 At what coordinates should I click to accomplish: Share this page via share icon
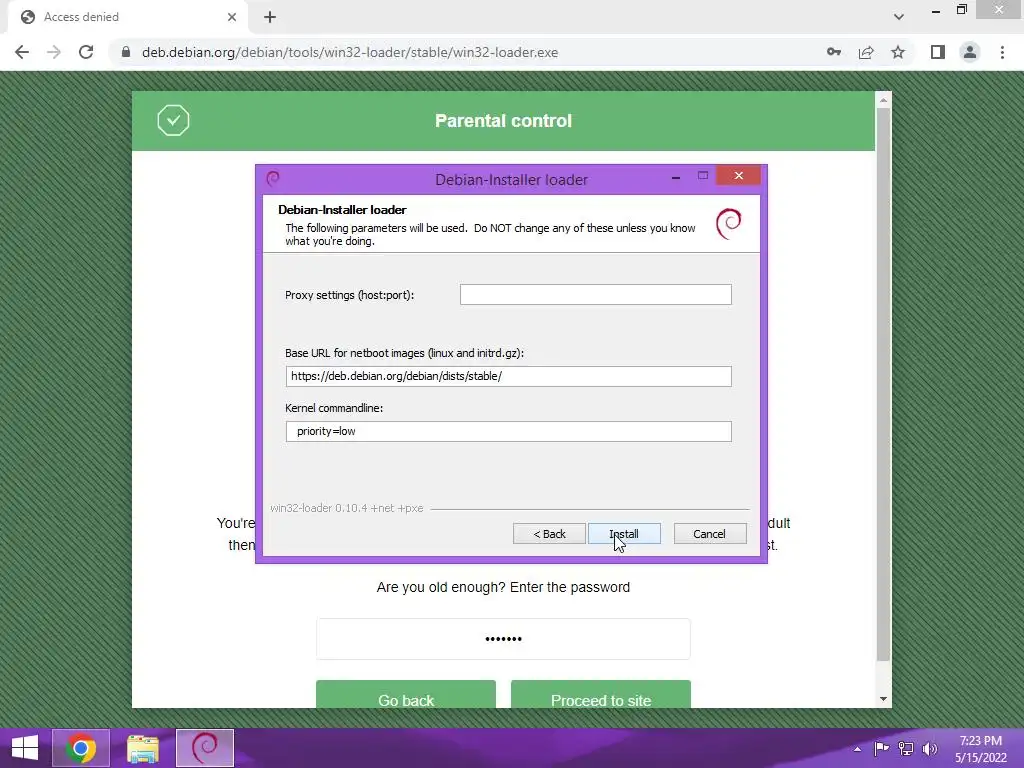(x=866, y=52)
